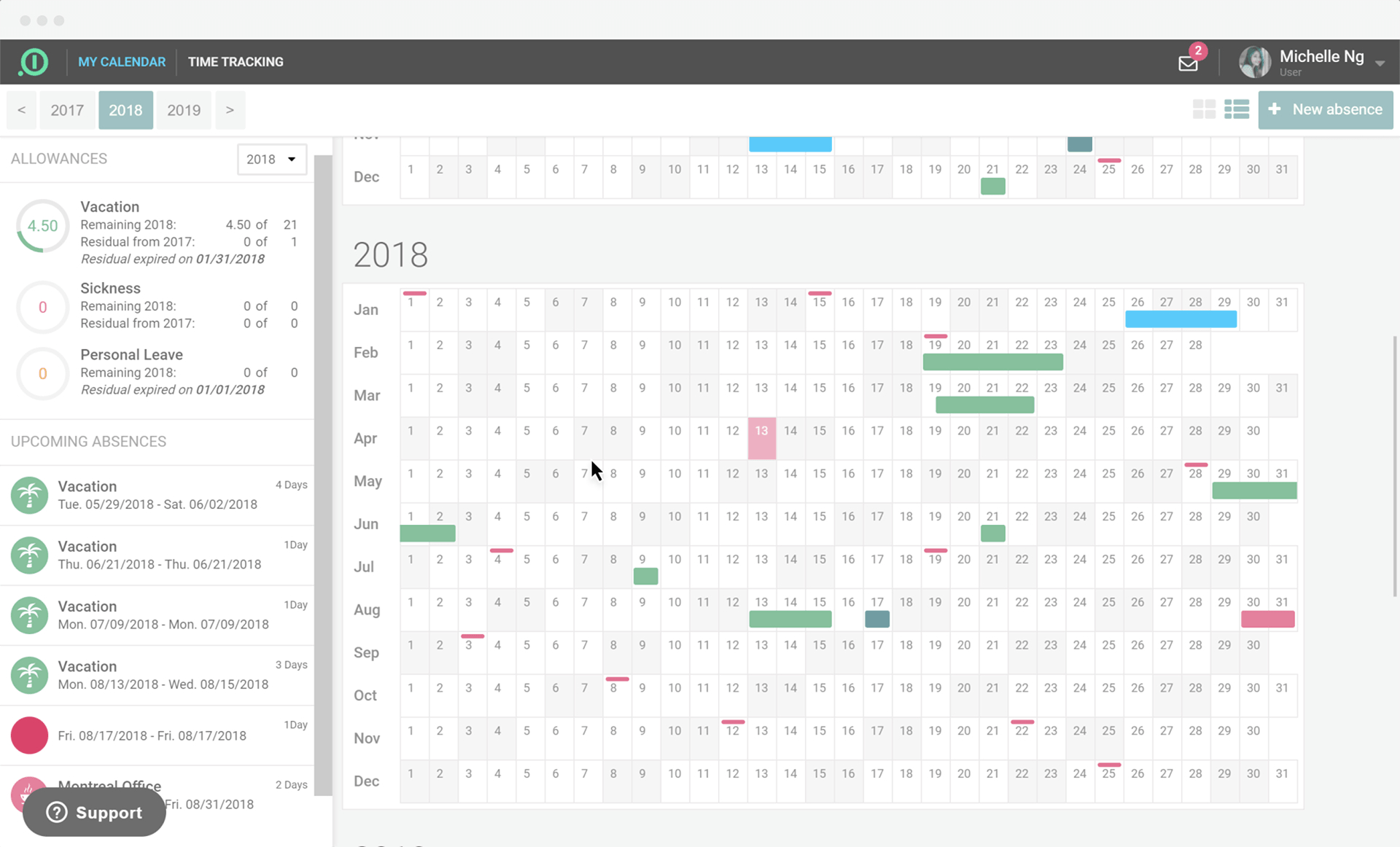1400x847 pixels.
Task: Click the list view icon
Action: [x=1237, y=109]
